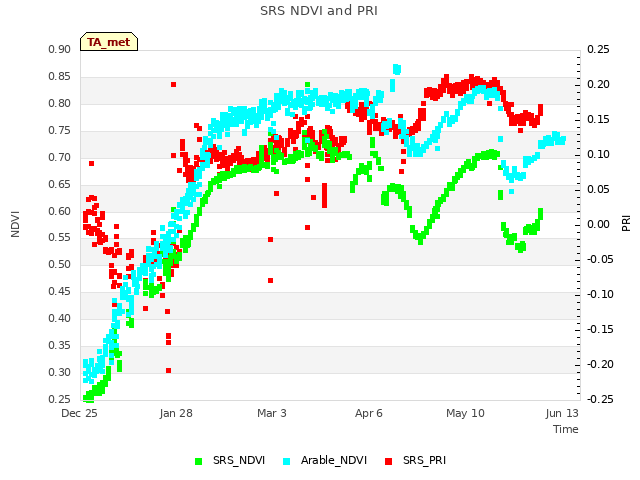Click the 0.40 NDVI axis value

[x=60, y=318]
